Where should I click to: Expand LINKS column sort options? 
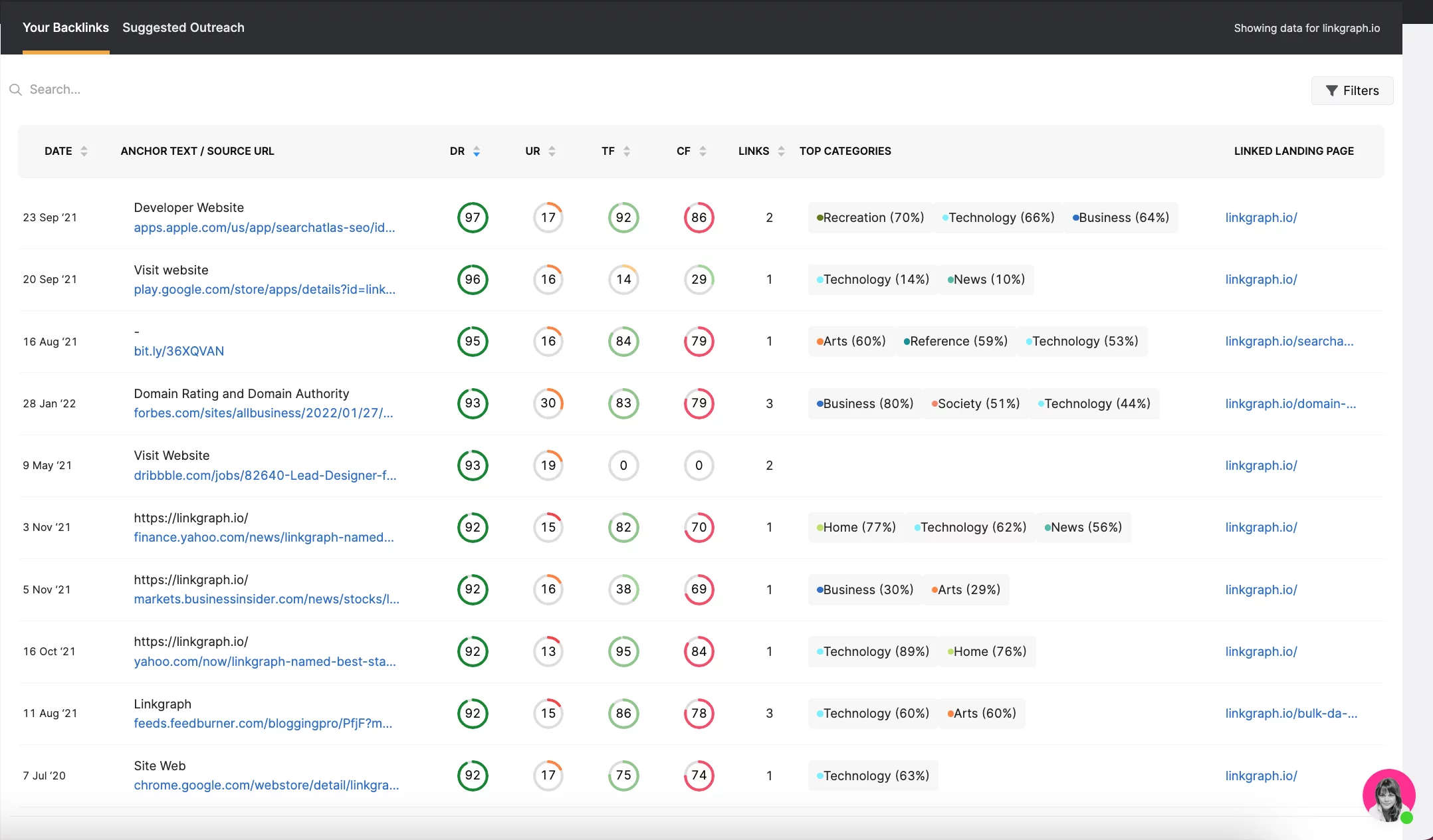[x=779, y=151]
